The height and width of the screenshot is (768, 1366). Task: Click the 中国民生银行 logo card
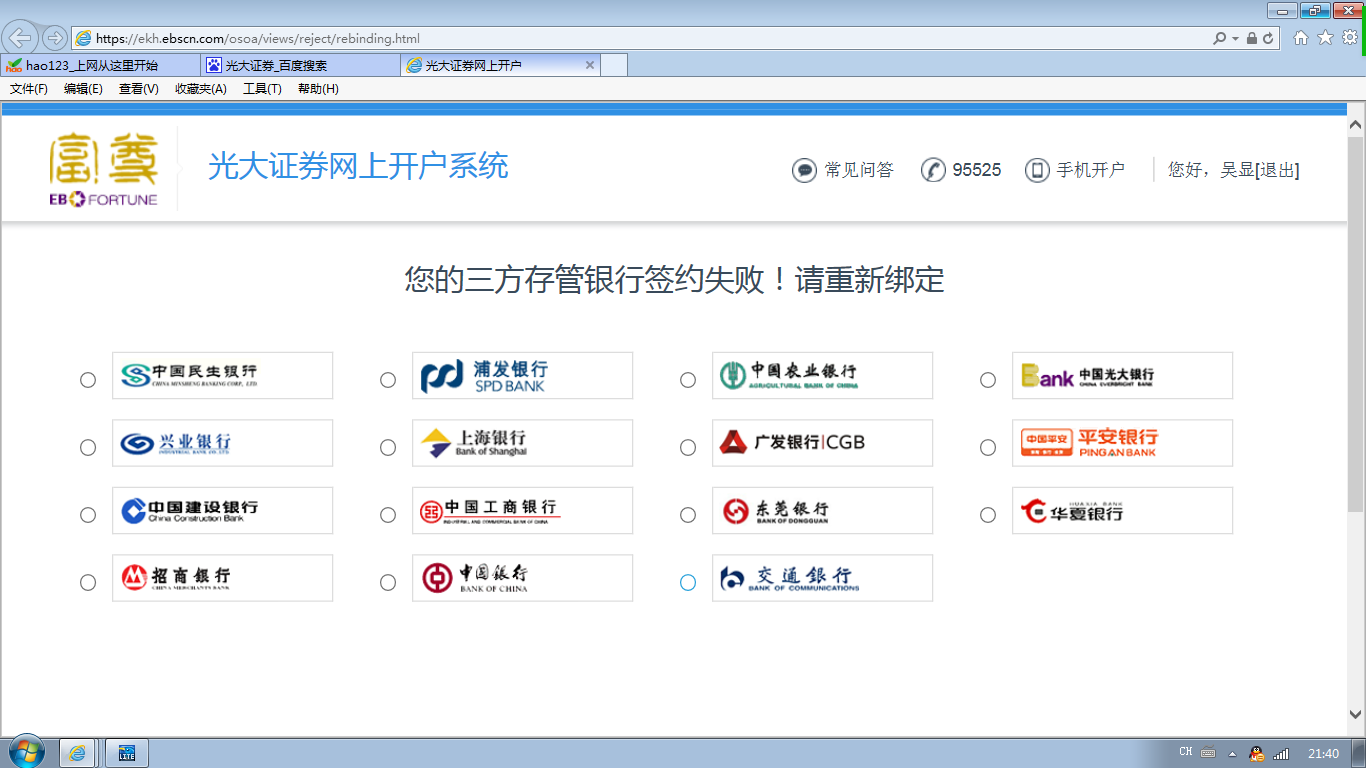point(222,375)
